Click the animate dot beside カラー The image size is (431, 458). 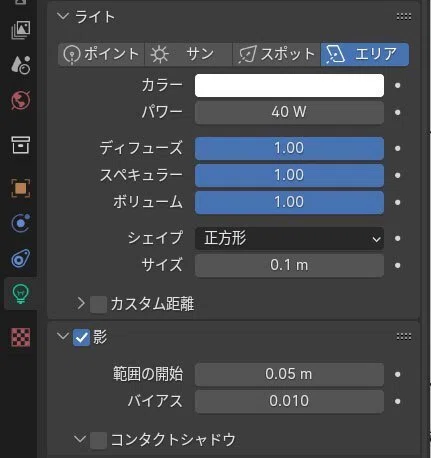[x=397, y=86]
